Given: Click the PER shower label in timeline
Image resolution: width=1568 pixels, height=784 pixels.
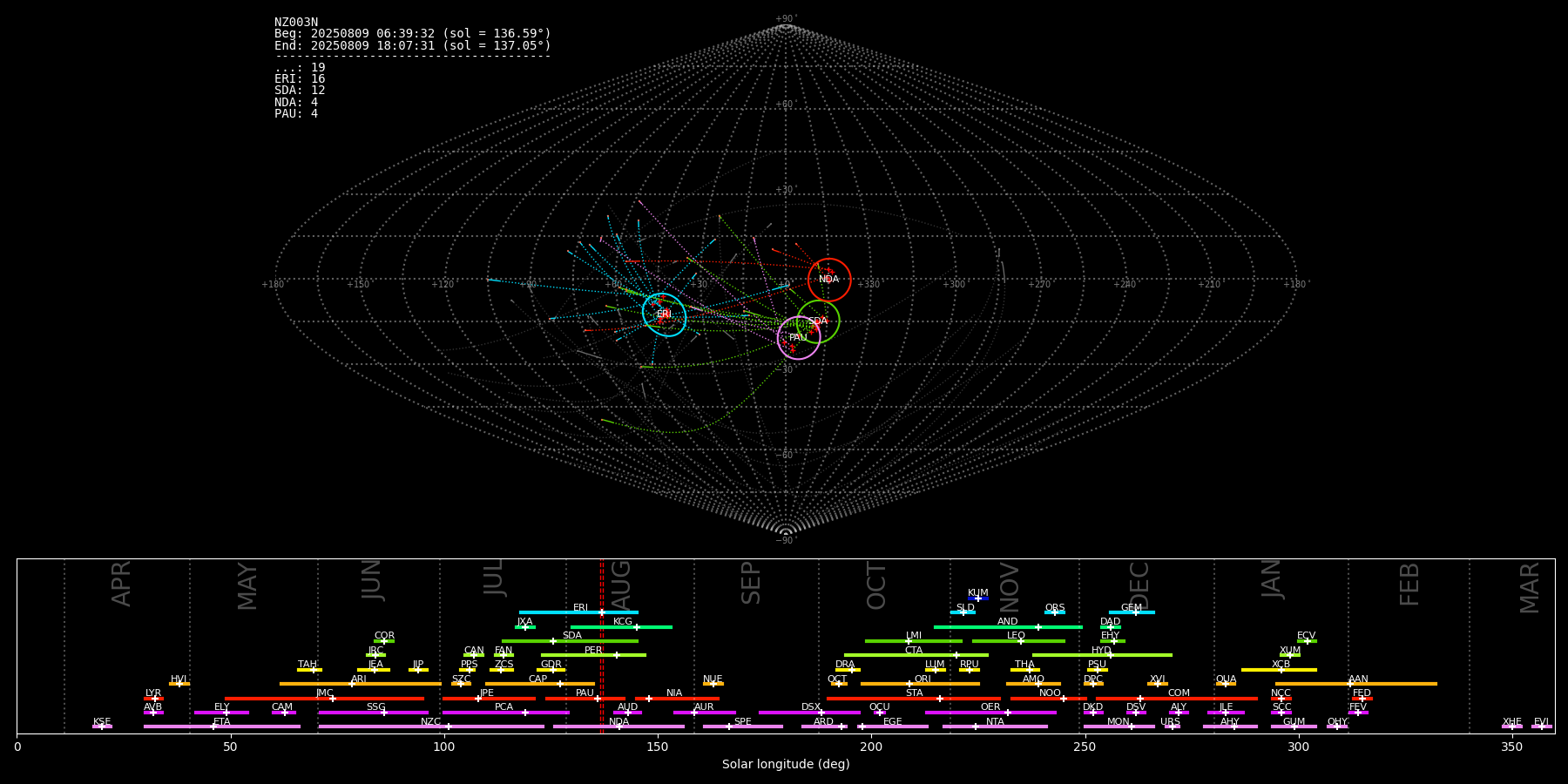Looking at the screenshot, I should click(593, 651).
